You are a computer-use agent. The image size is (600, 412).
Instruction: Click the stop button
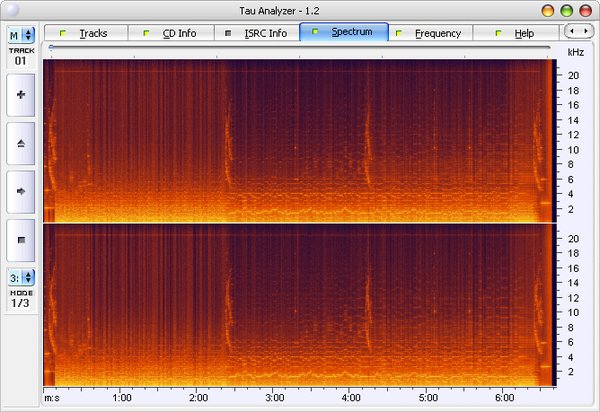pos(21,240)
